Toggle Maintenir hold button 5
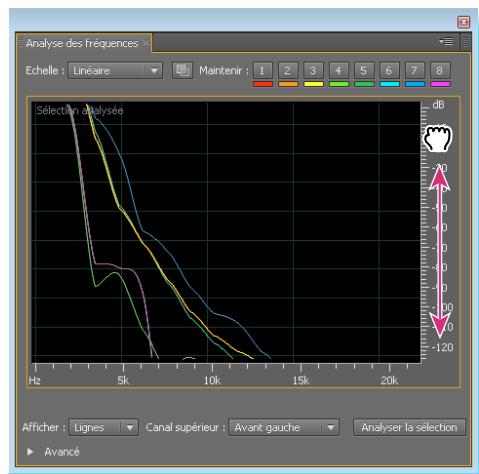 point(364,70)
